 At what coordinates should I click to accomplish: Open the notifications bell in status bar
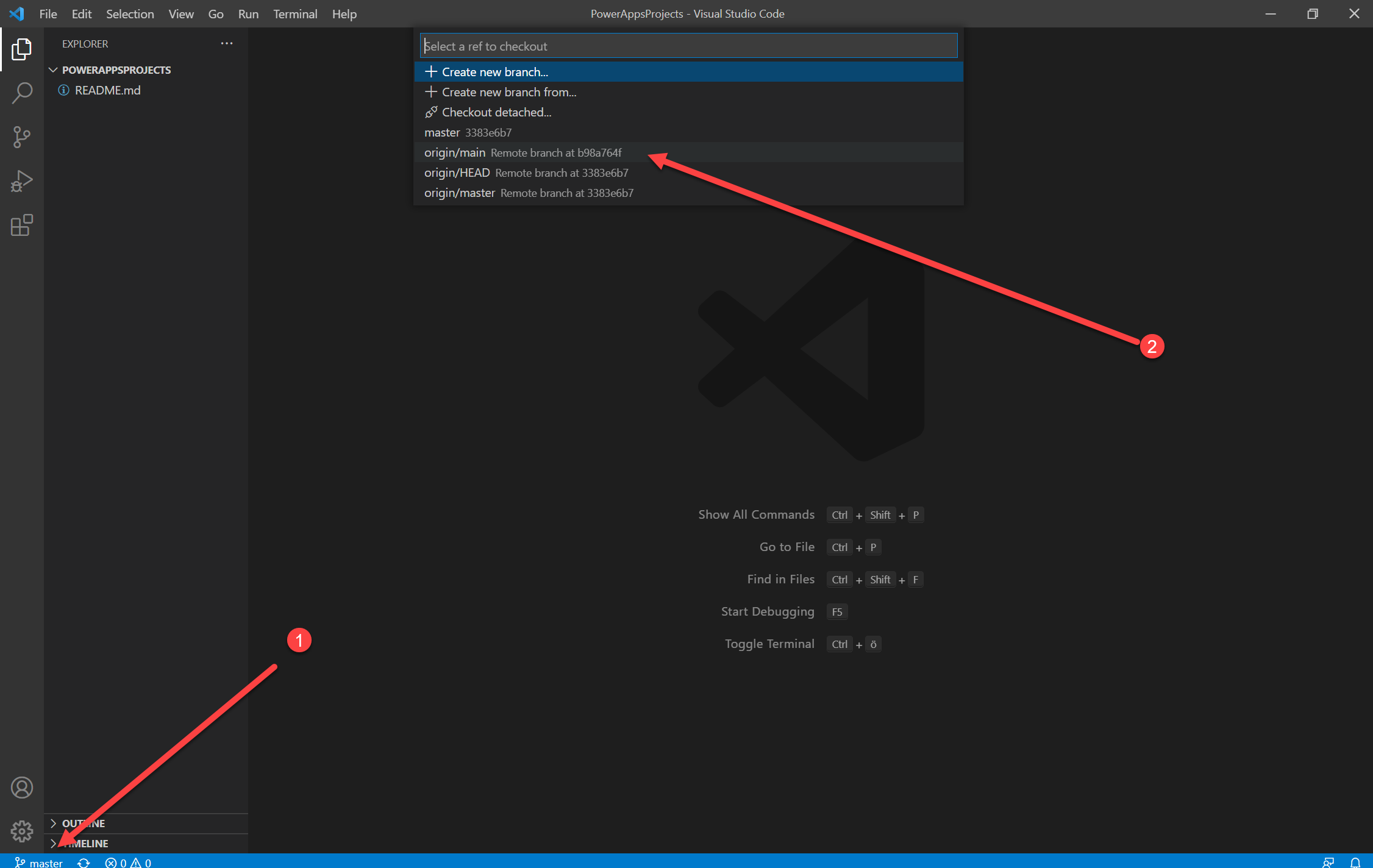pos(1355,862)
